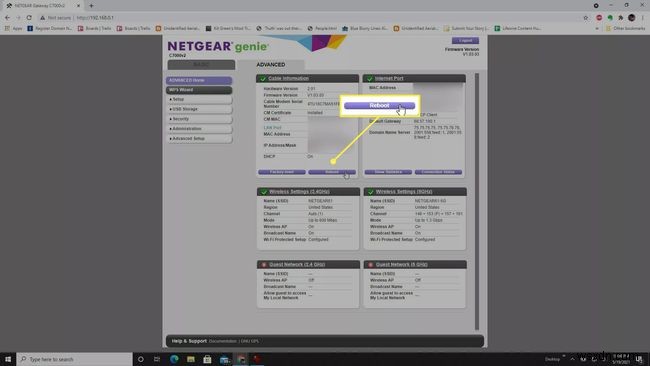This screenshot has height=366, width=650.
Task: Open the Other bookmarks folder
Action: [626, 28]
